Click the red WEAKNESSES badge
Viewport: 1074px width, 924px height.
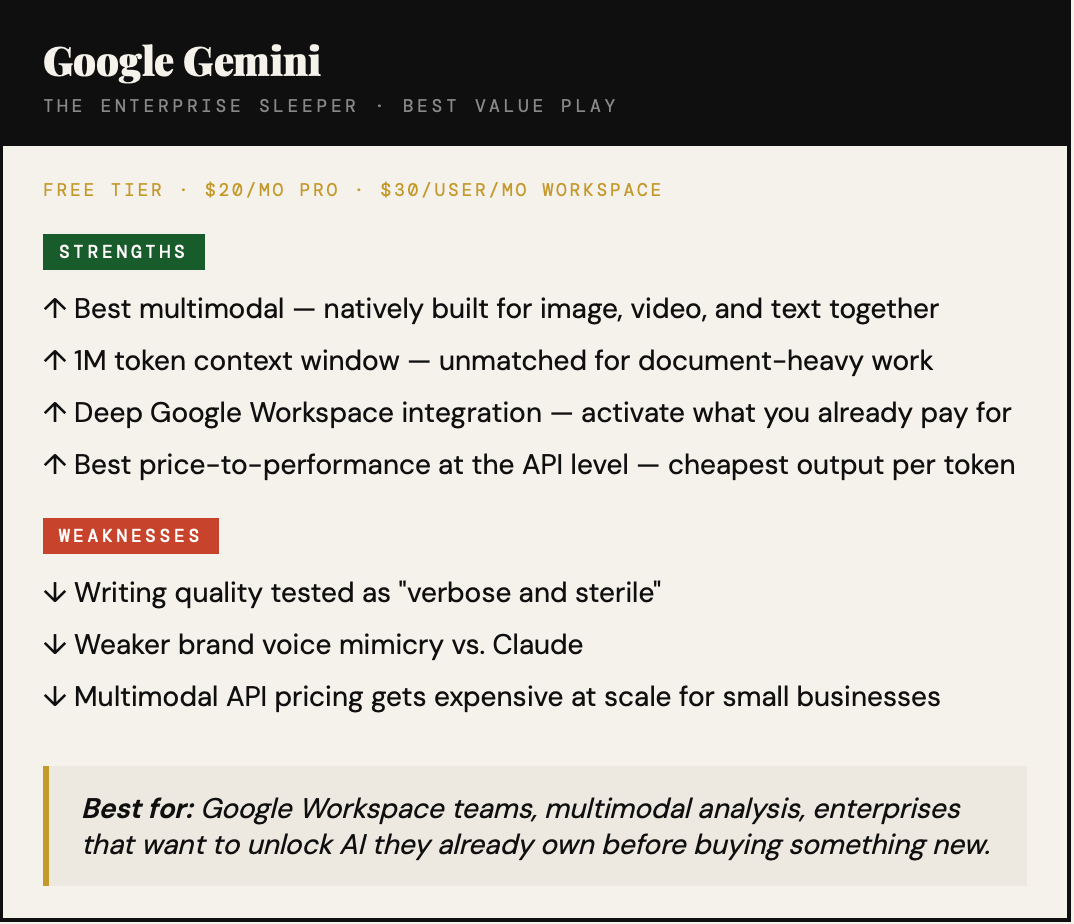(x=130, y=536)
